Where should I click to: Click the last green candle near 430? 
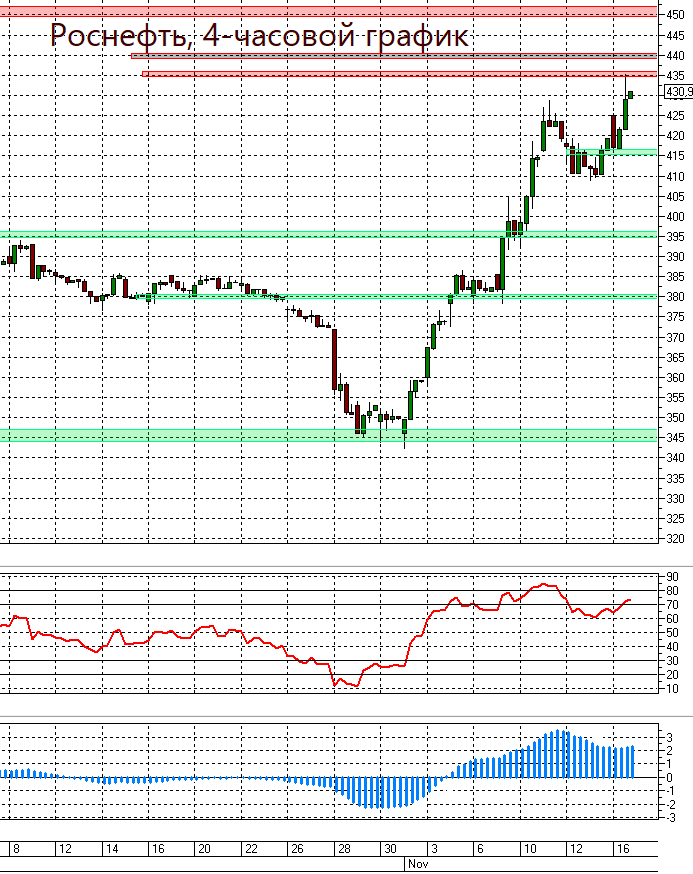(x=631, y=95)
